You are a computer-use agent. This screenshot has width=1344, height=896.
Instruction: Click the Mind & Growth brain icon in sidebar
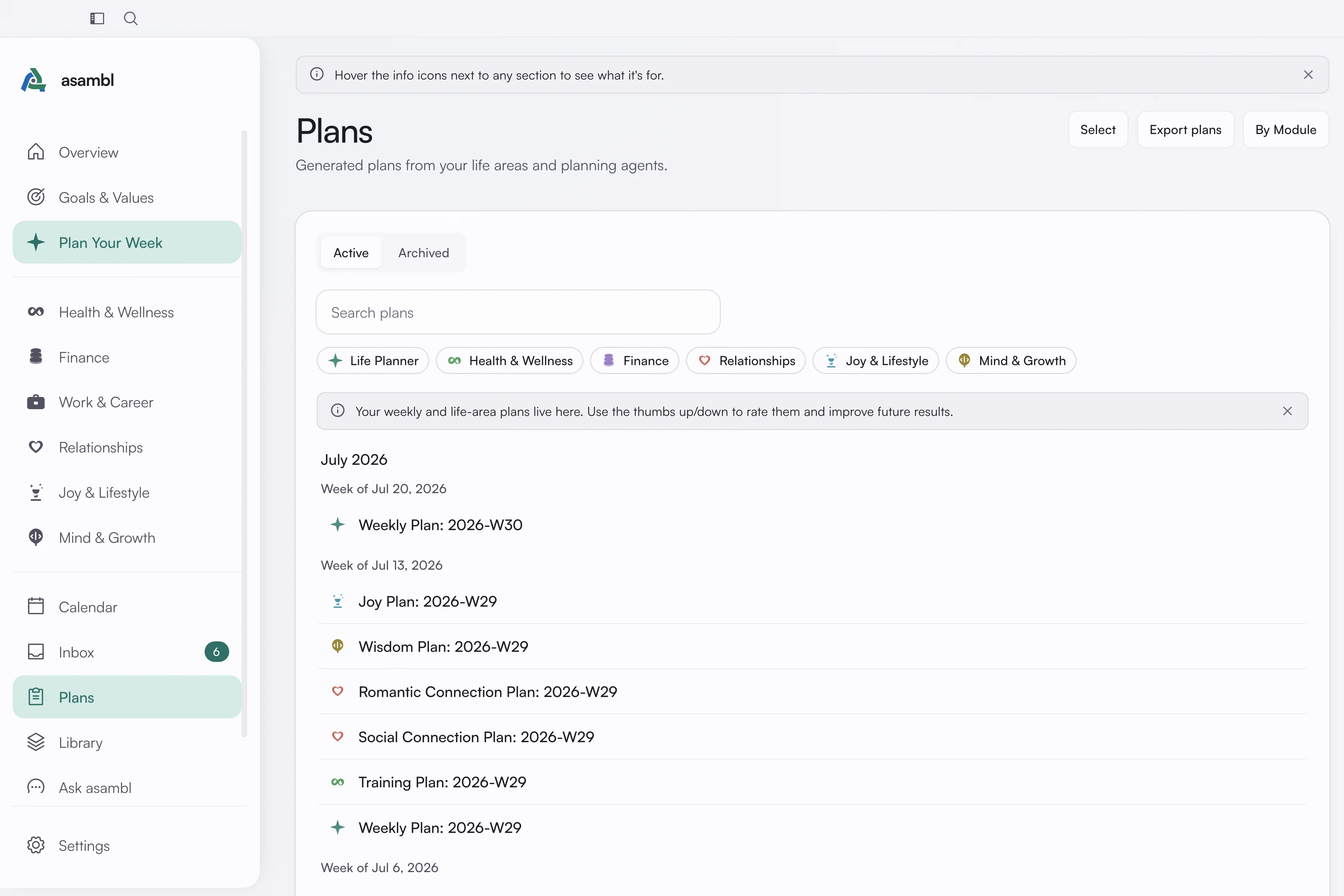[x=36, y=537]
